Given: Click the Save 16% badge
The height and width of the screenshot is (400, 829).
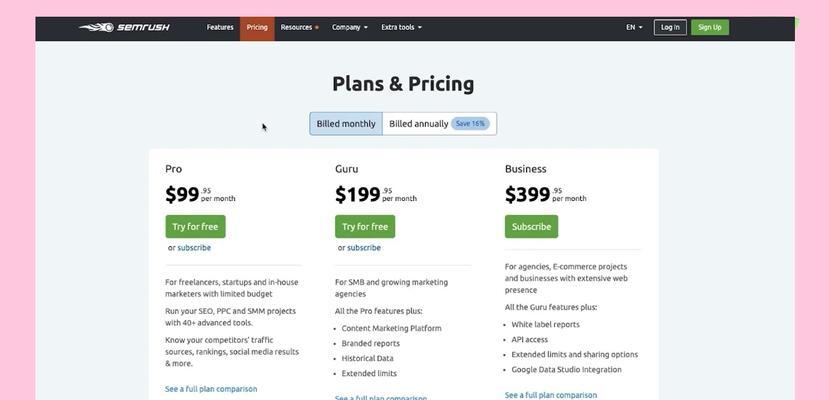Looking at the screenshot, I should [470, 124].
